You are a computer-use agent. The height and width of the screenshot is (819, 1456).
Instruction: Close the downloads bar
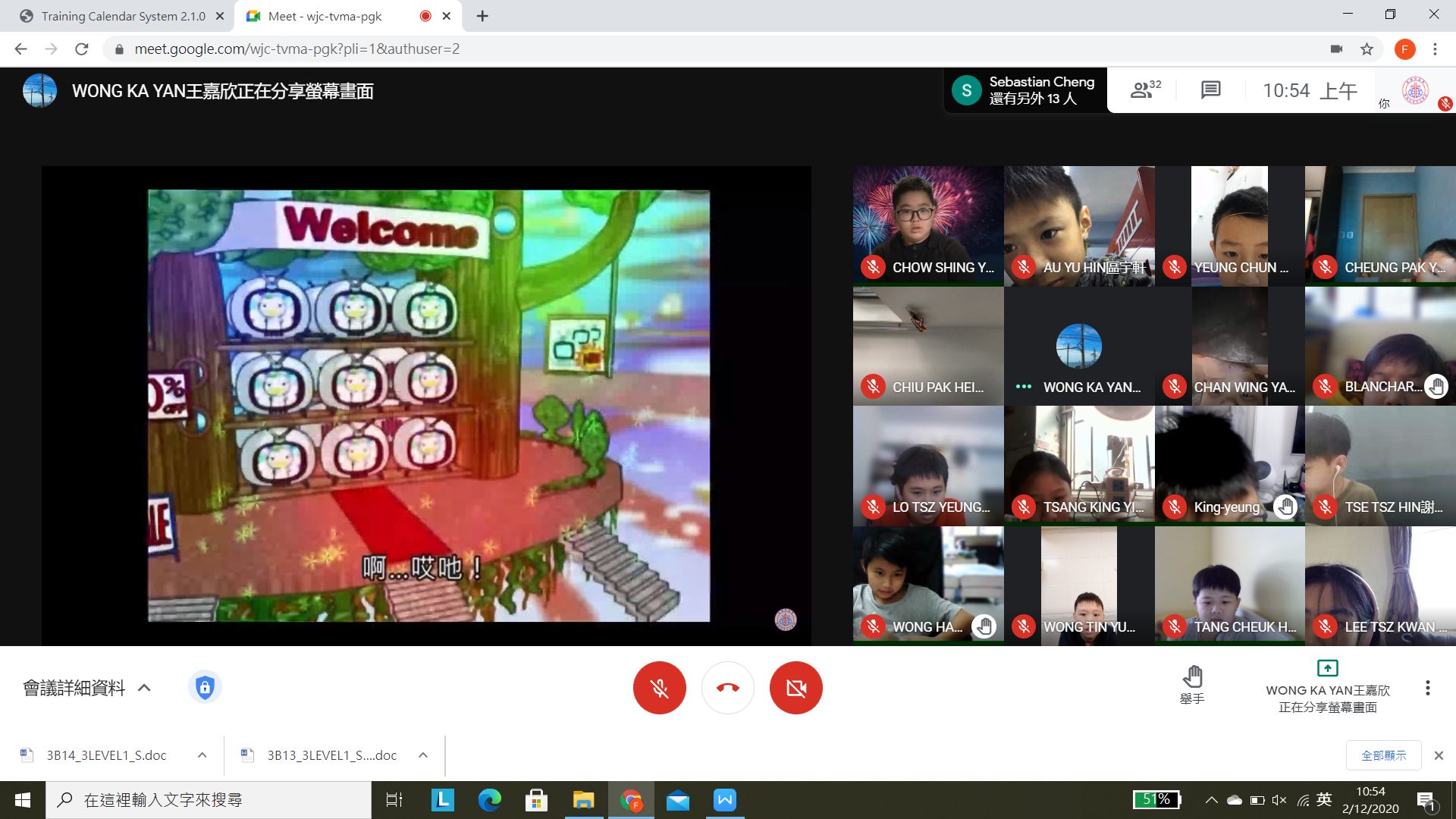[x=1439, y=755]
